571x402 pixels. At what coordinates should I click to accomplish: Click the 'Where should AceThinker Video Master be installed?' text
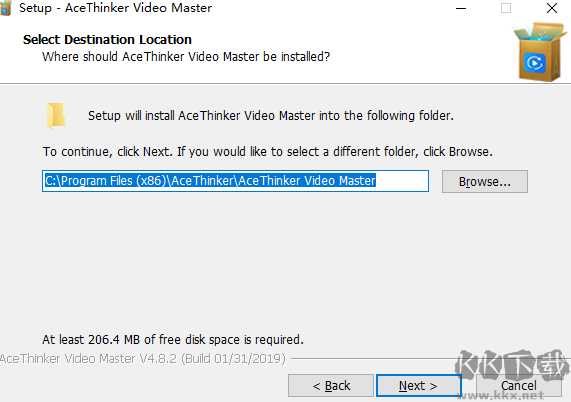[x=186, y=57]
